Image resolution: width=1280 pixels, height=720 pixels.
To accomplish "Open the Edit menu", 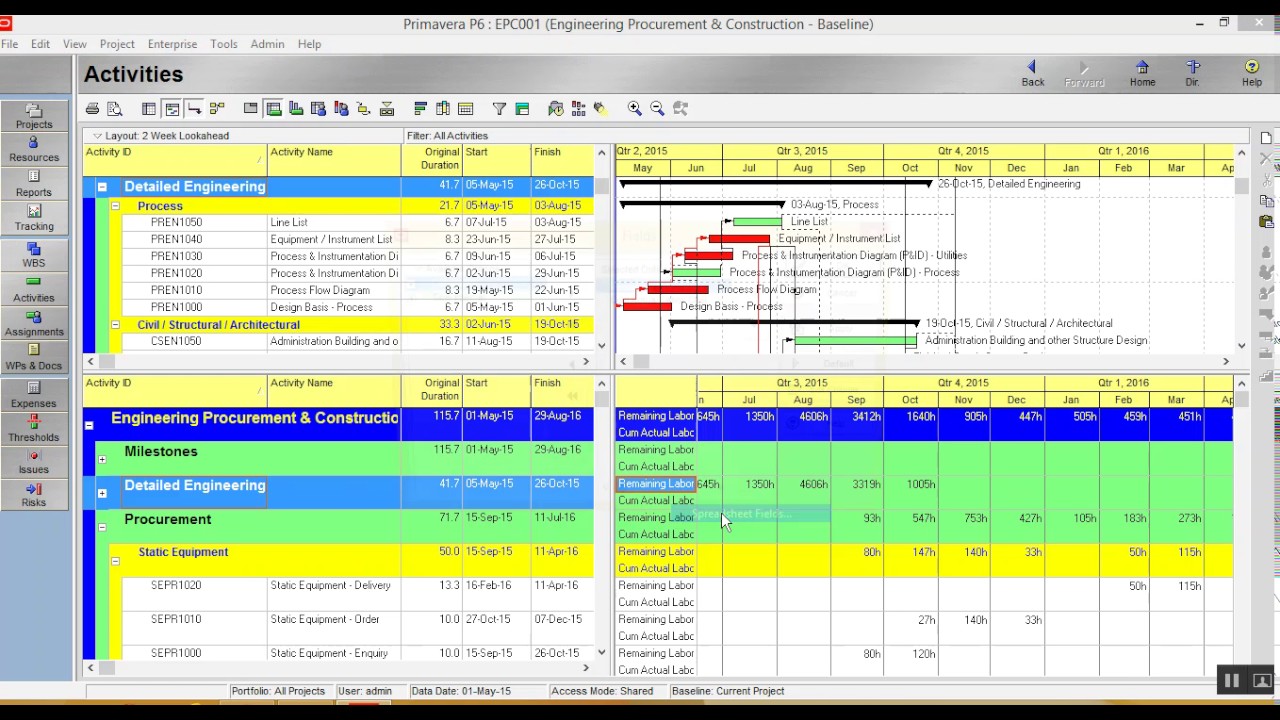I will [x=40, y=44].
